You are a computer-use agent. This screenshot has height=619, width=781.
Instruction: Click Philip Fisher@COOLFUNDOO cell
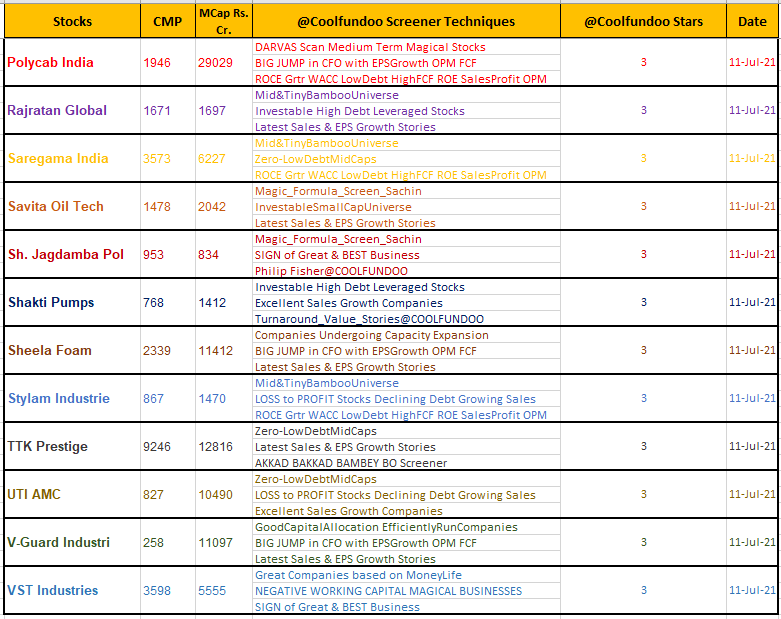coord(406,271)
